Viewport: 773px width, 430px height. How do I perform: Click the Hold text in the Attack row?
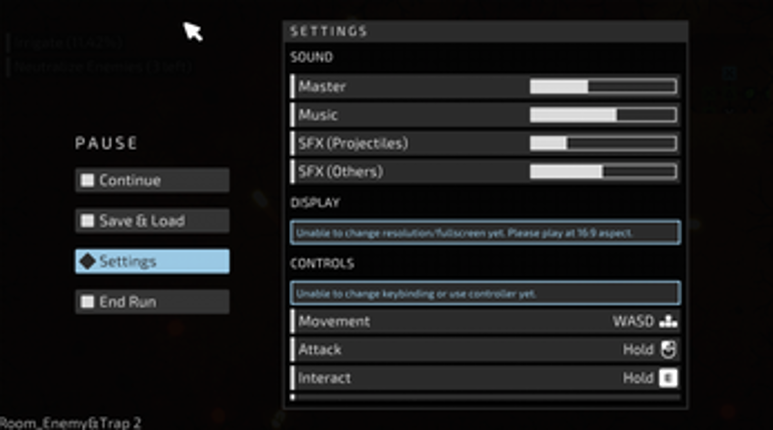[638, 350]
